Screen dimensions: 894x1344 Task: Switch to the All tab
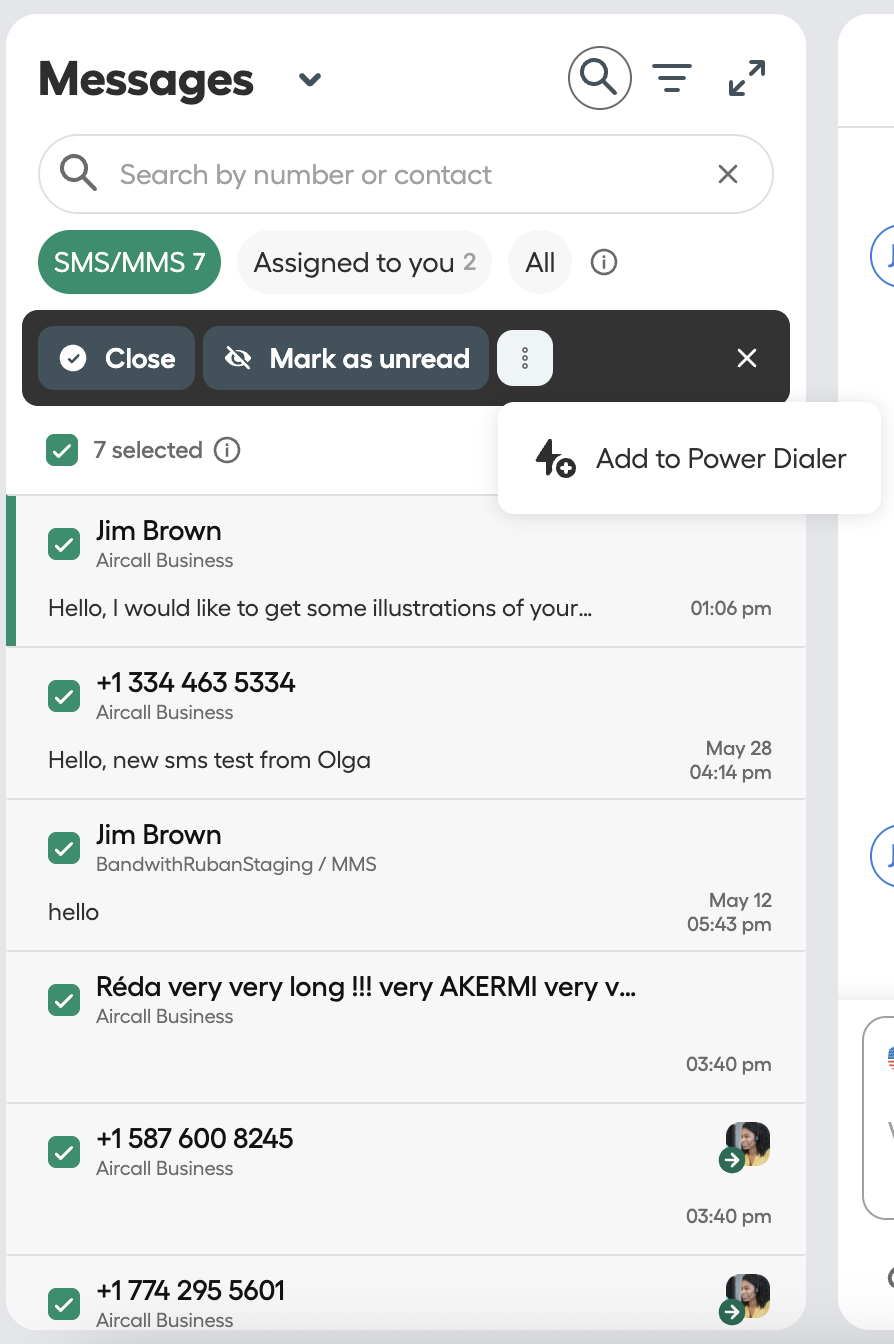540,262
